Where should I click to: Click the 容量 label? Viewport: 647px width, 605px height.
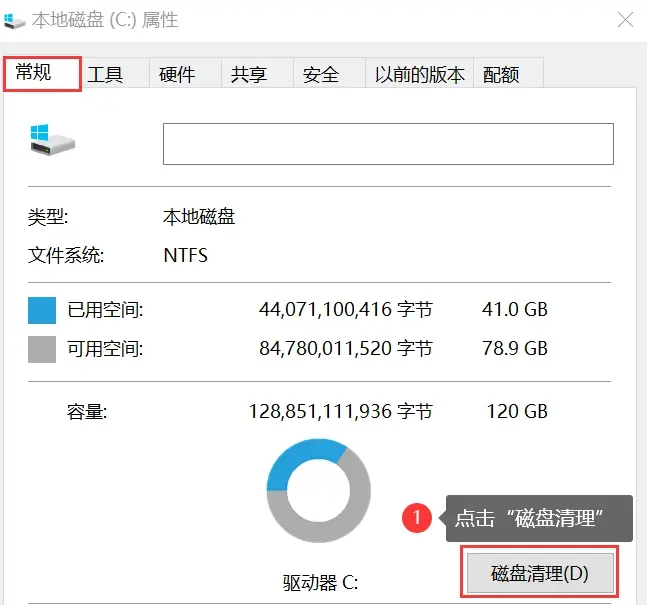click(87, 412)
